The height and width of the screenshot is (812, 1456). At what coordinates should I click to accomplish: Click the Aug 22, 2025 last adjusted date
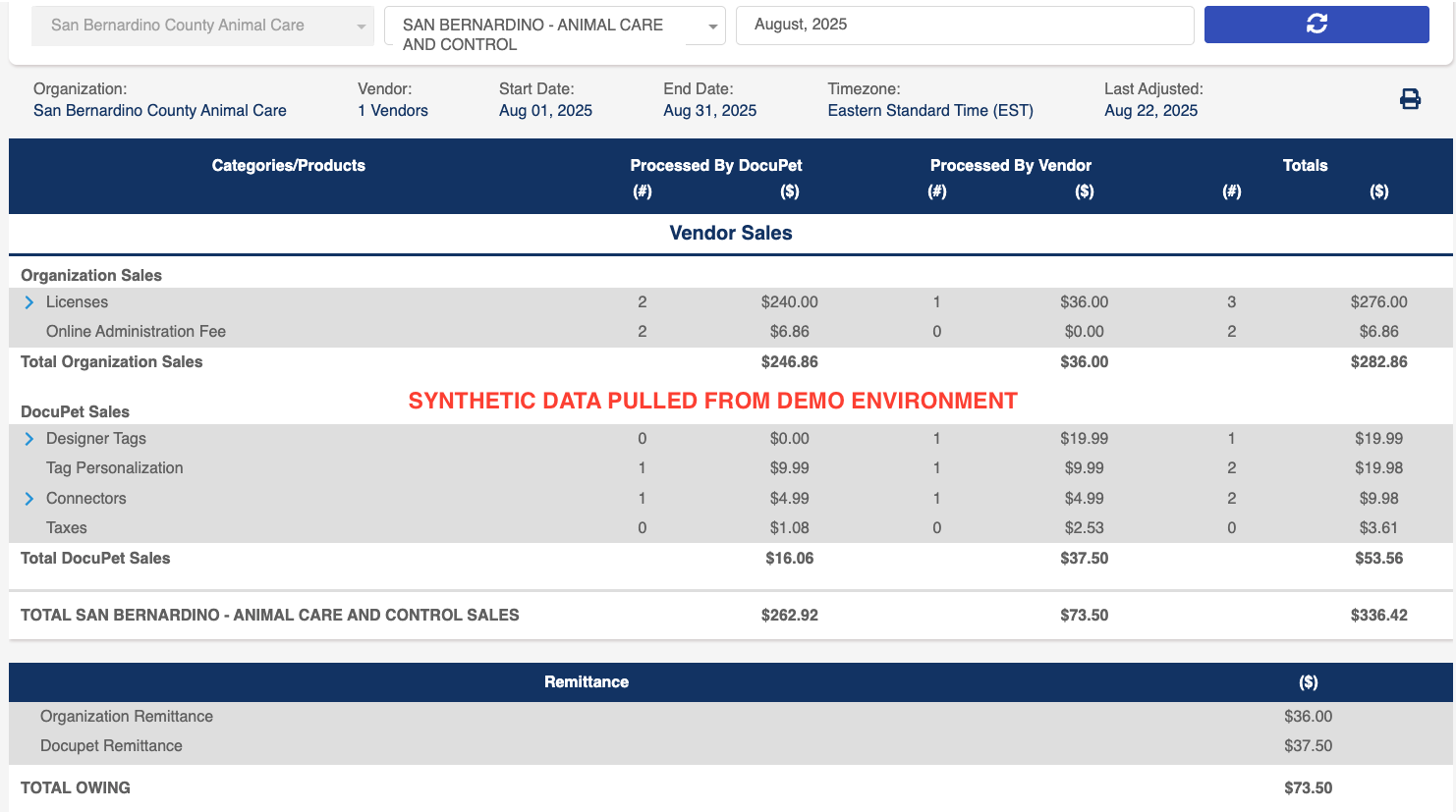coord(1151,111)
